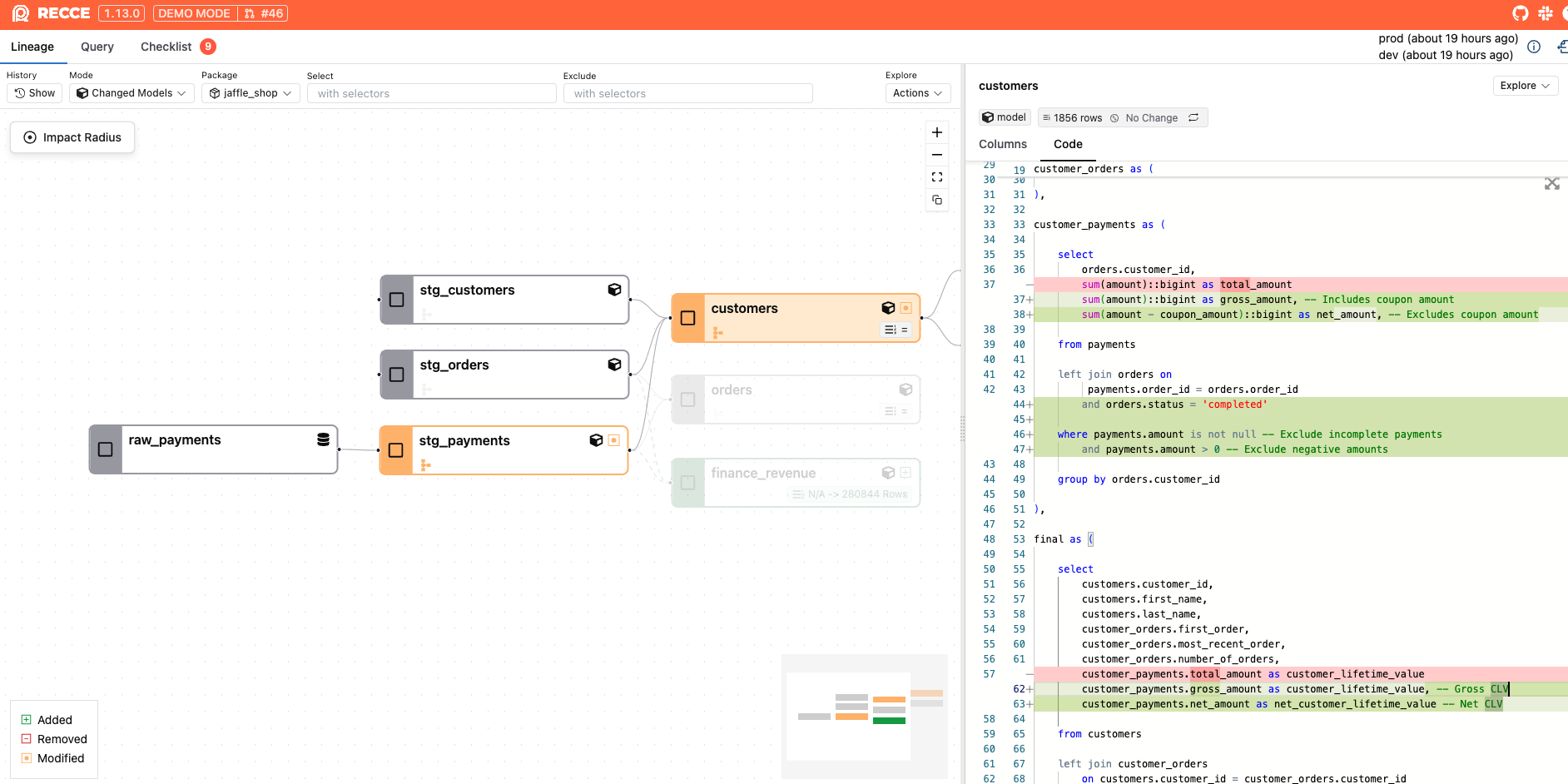This screenshot has height=784, width=1568.
Task: Click the 'final as (' code line
Action: click(1064, 539)
